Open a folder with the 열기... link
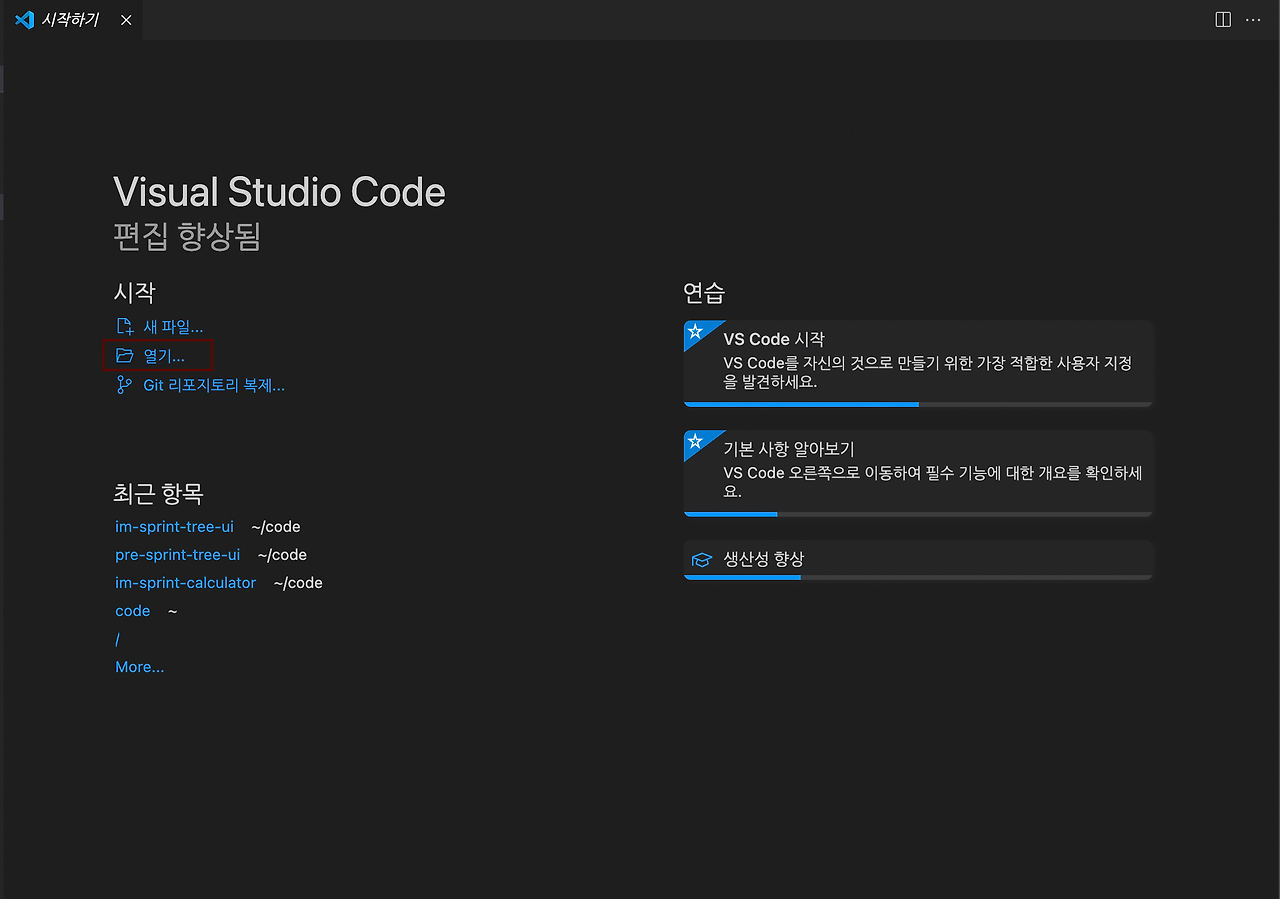Screen dimensions: 1280x899 point(164,356)
